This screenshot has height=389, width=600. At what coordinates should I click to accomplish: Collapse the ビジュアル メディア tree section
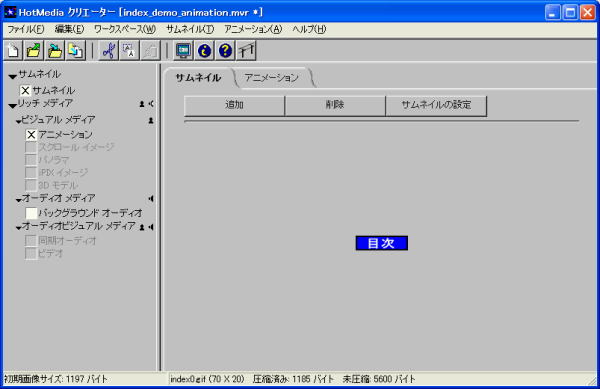pos(18,122)
